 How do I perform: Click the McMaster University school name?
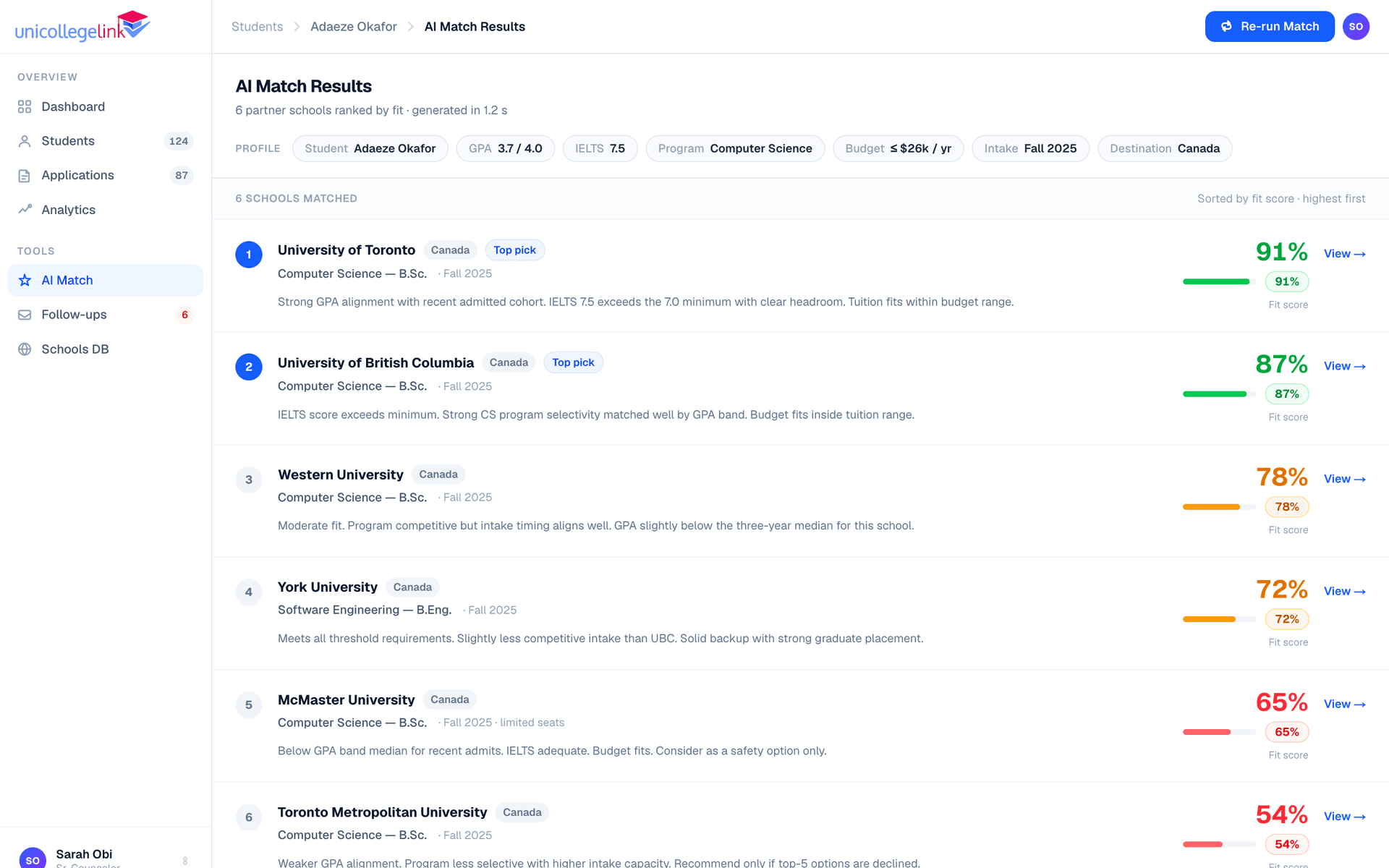347,700
